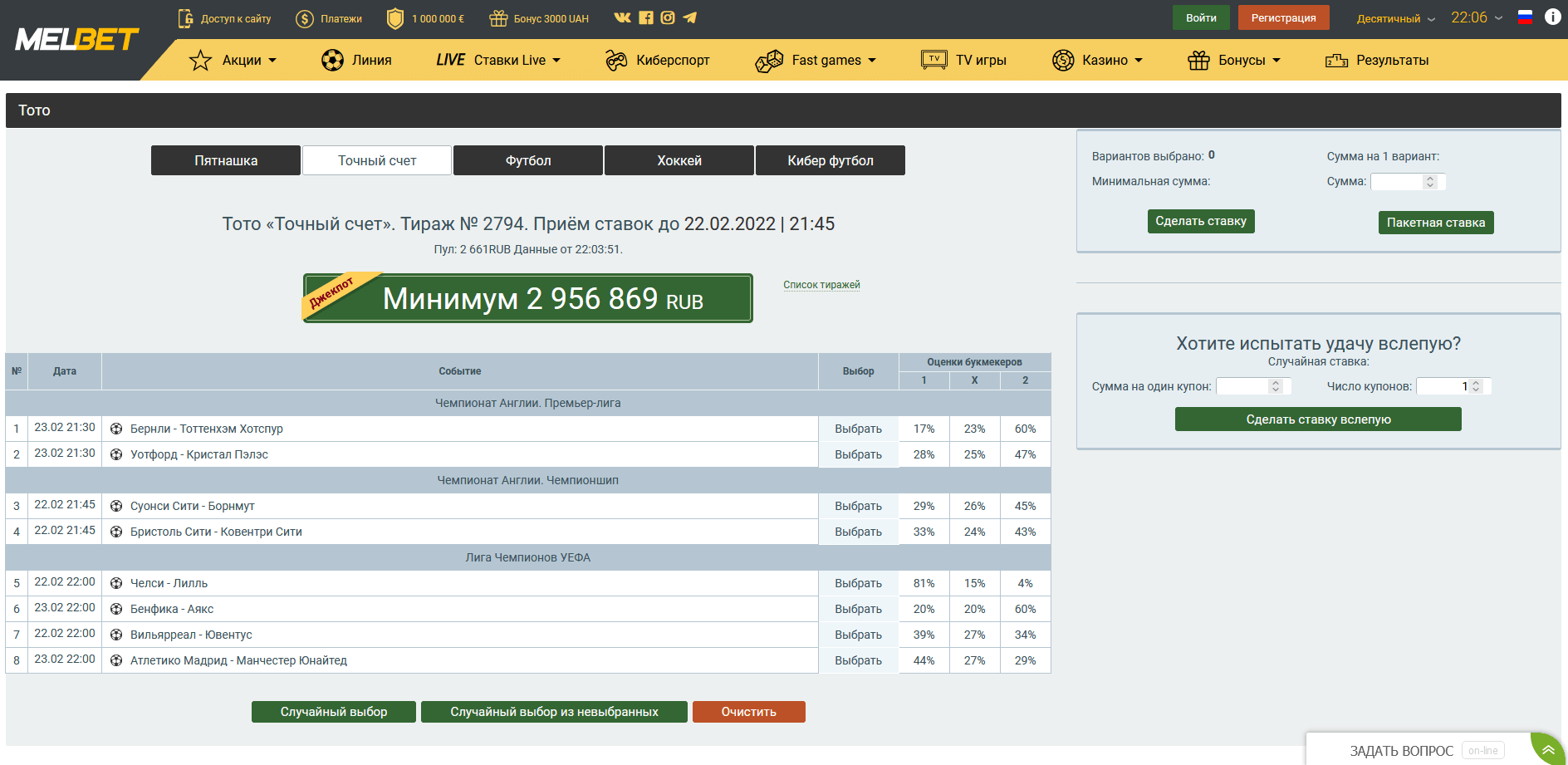Click Выбрать for Бернли - Тоттенхэм Хотспур
Viewport: 1568px width, 765px height.
[859, 429]
